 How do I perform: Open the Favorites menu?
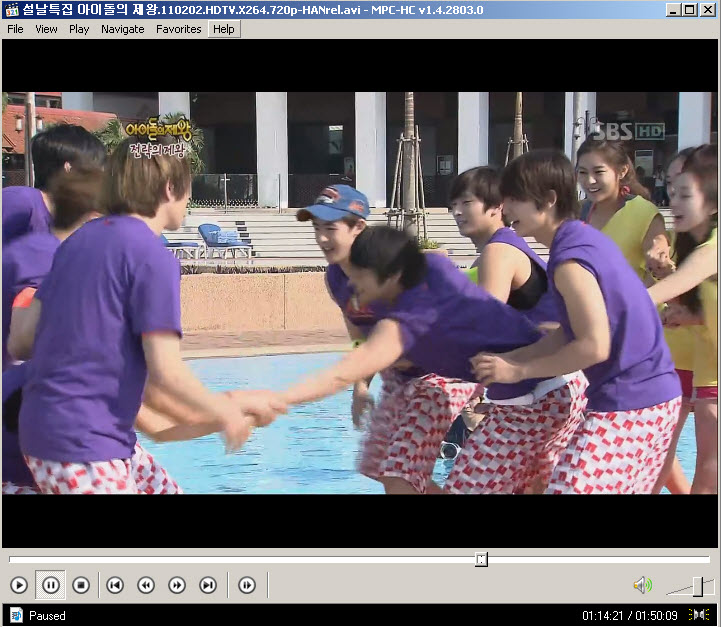(x=179, y=29)
